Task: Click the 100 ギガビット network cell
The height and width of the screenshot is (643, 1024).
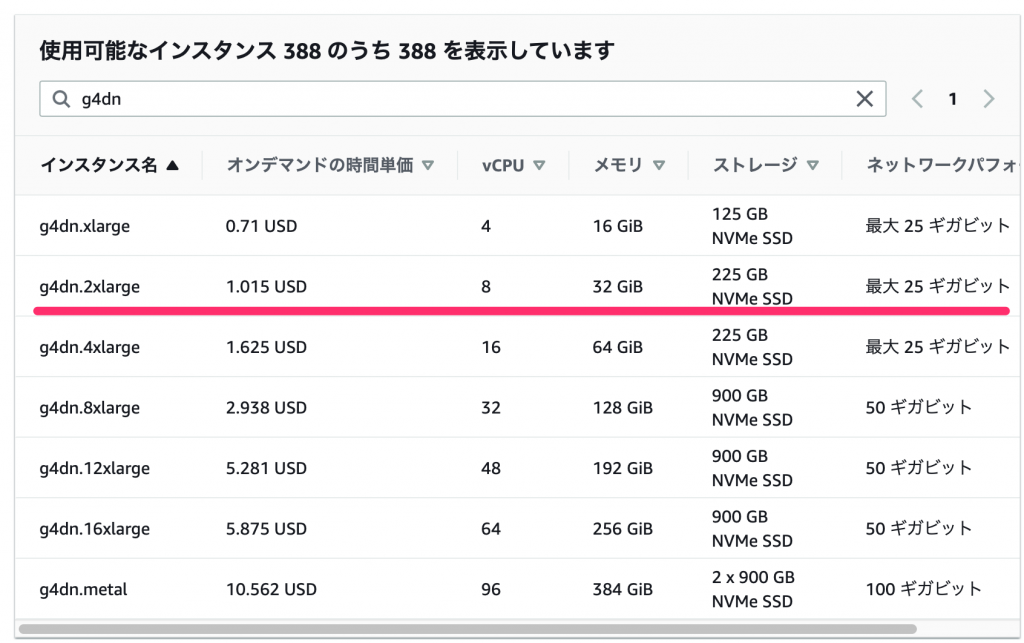Action: click(923, 589)
